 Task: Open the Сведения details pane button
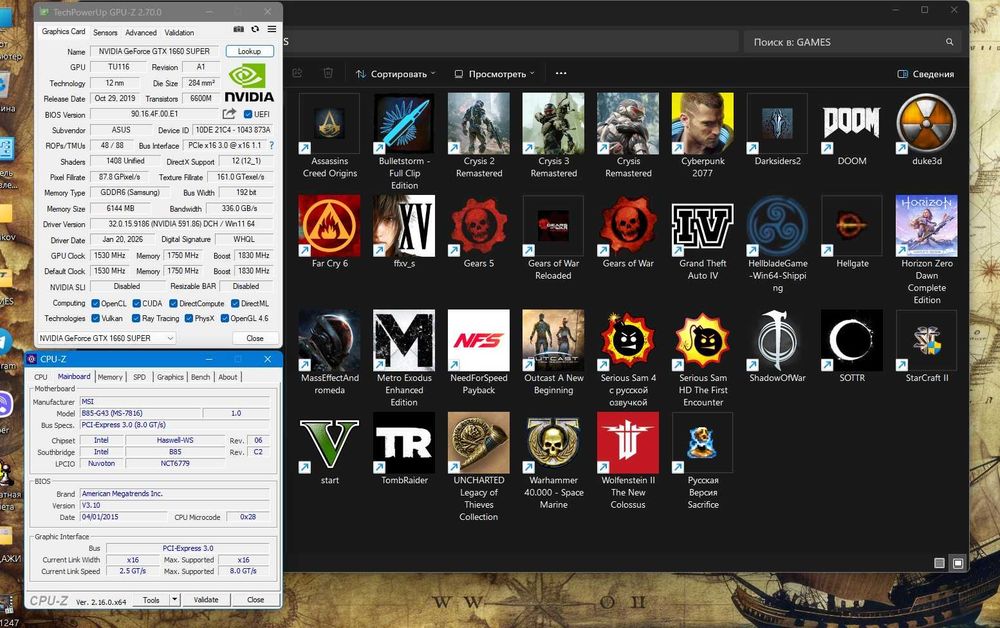925,74
